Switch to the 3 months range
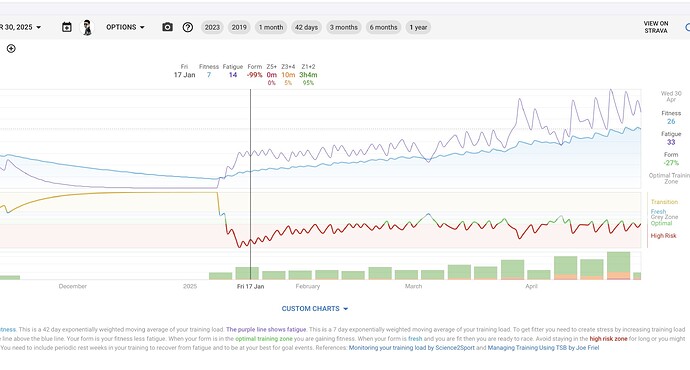The height and width of the screenshot is (370, 690). (x=344, y=27)
